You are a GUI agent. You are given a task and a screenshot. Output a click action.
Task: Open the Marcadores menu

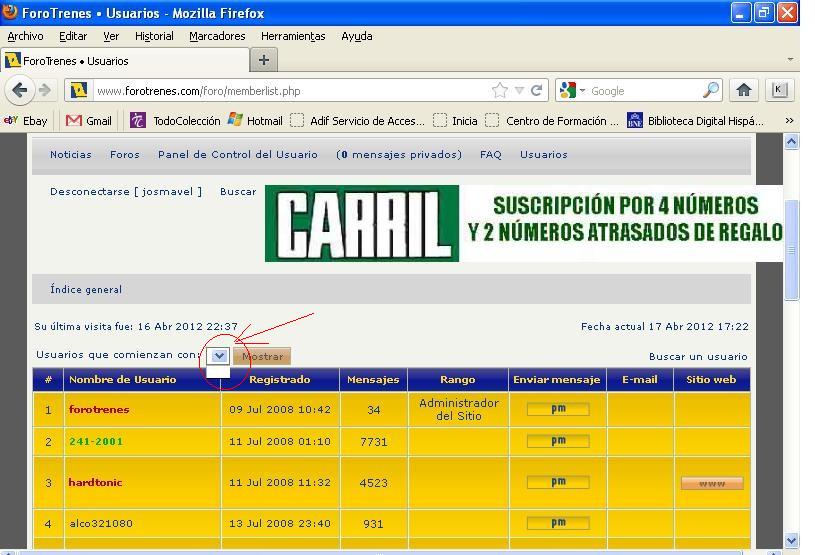click(217, 36)
